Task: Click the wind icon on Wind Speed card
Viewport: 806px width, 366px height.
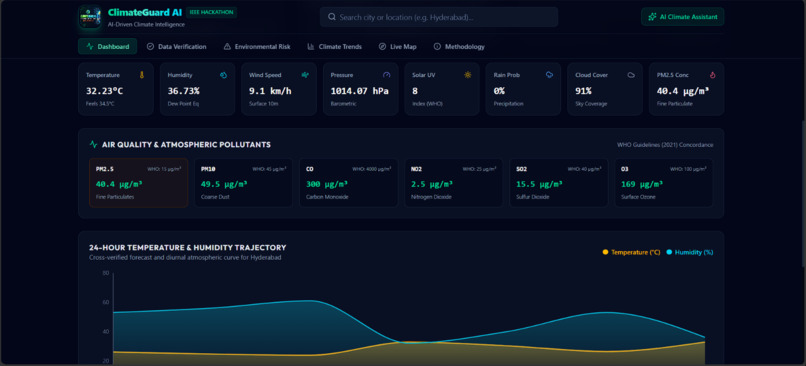Action: click(305, 75)
